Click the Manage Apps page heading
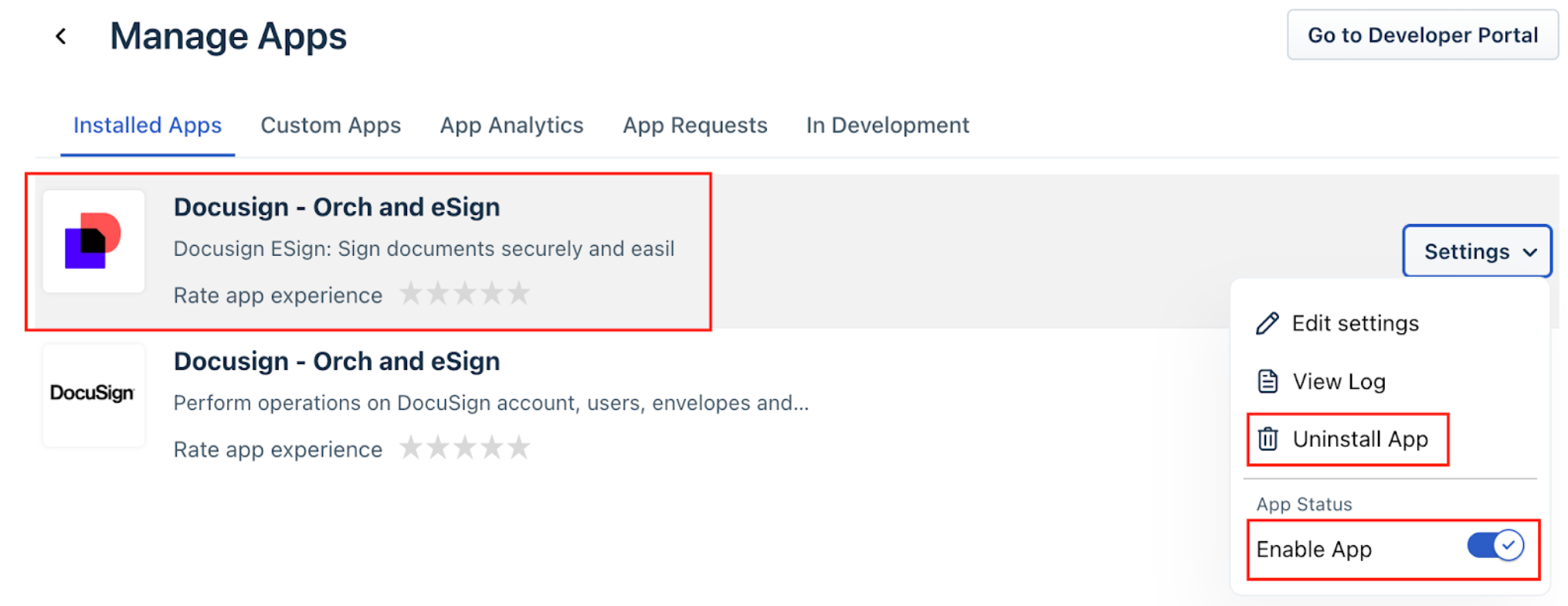 point(229,36)
